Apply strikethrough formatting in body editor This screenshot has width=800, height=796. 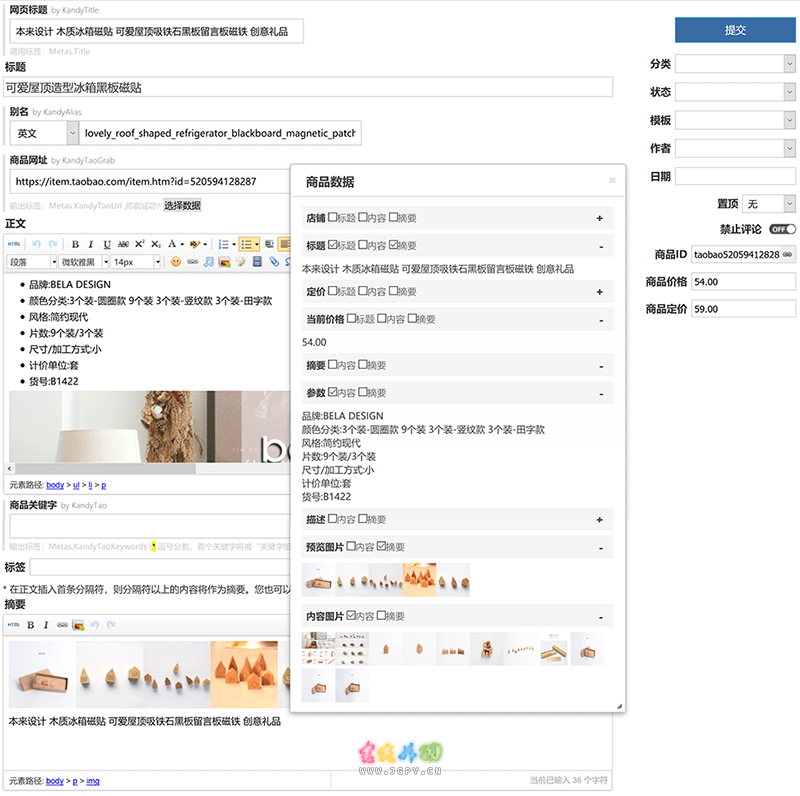point(123,244)
